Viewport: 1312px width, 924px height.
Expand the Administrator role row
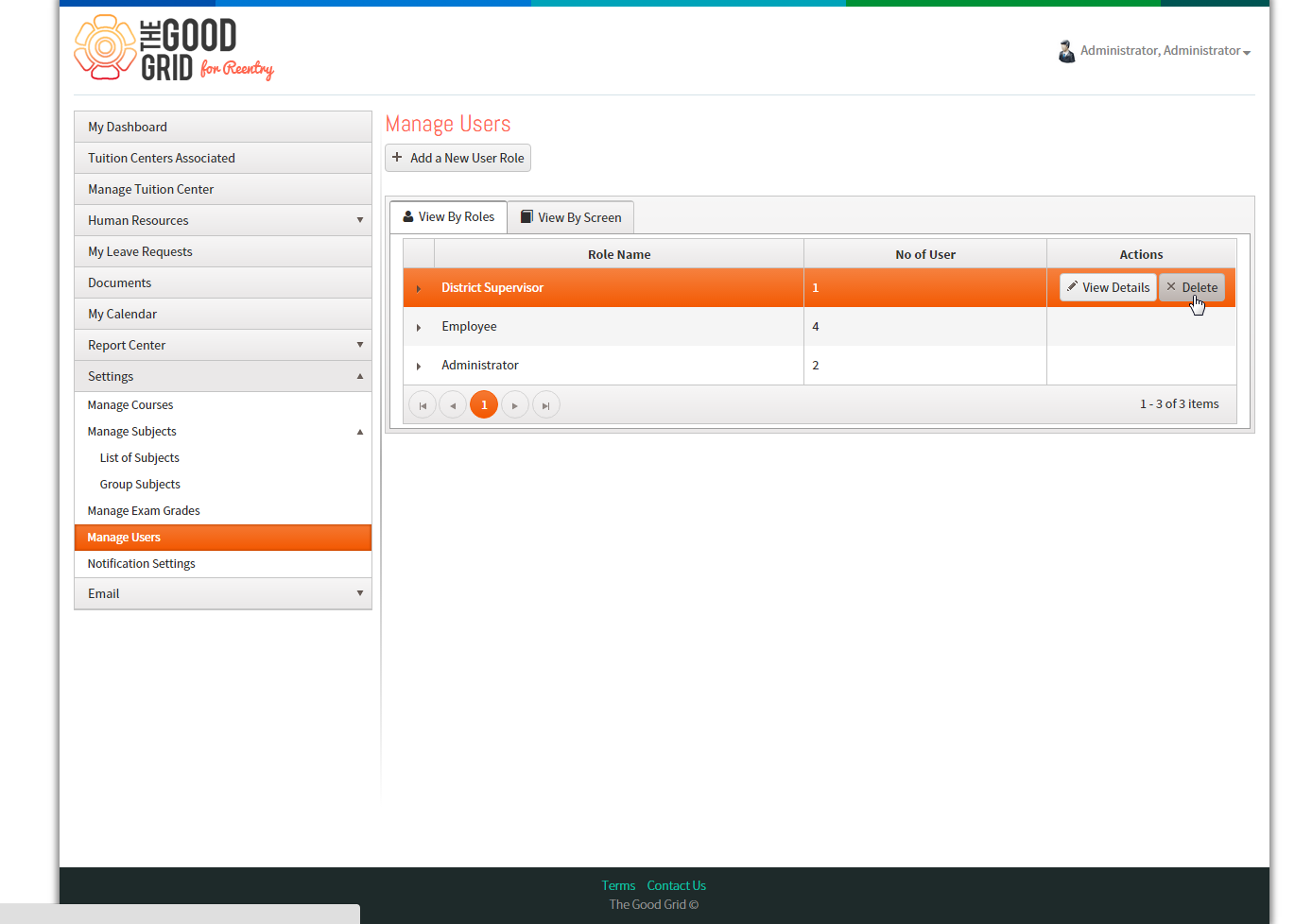(x=419, y=366)
